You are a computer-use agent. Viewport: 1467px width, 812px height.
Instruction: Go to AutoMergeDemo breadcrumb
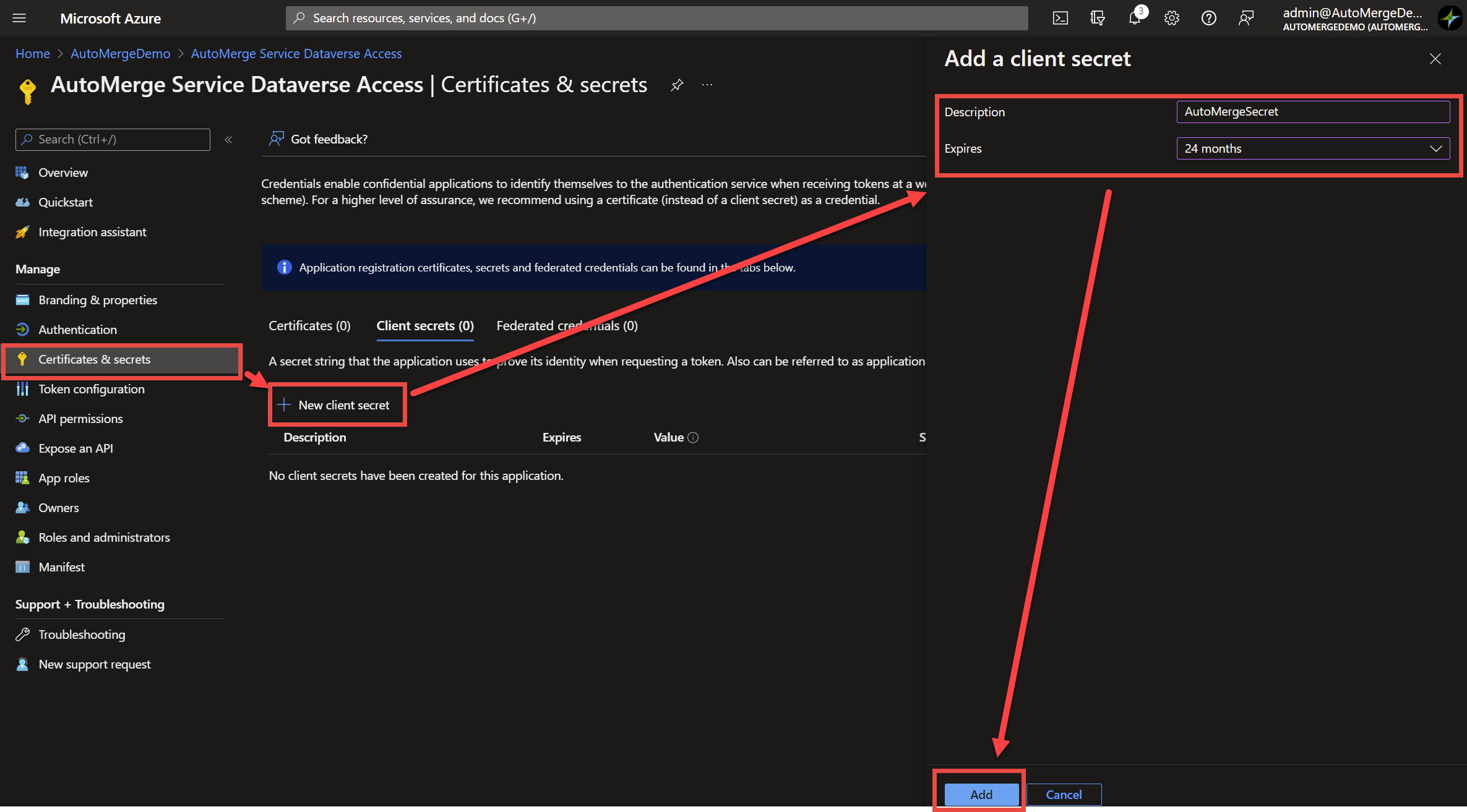pos(121,54)
